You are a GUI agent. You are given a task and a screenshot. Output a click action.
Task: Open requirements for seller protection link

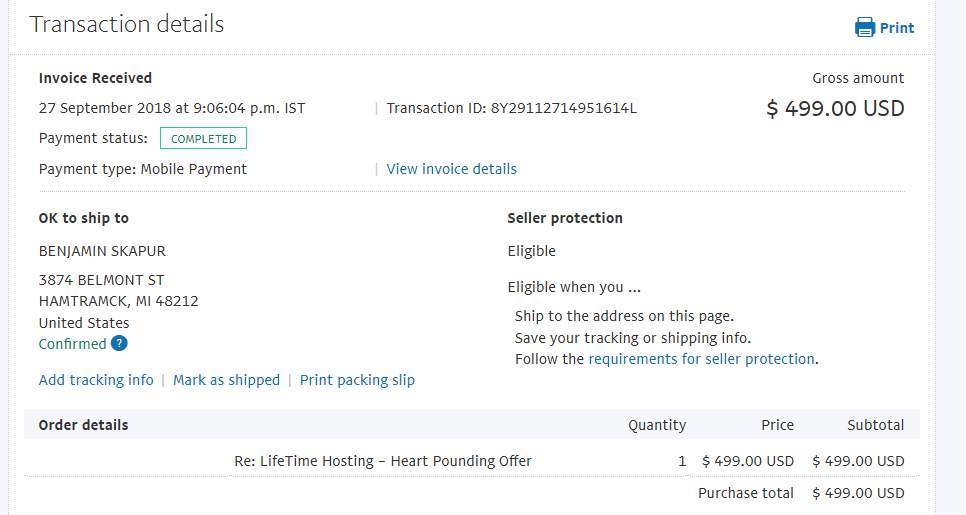701,359
